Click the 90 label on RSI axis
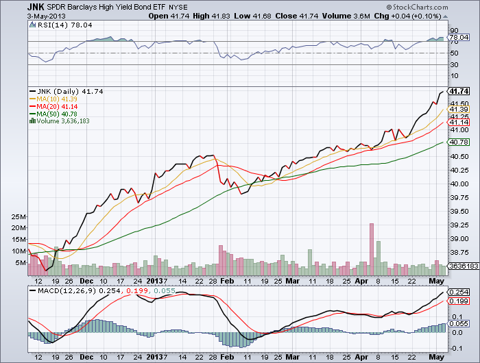The height and width of the screenshot is (363, 480). point(454,30)
